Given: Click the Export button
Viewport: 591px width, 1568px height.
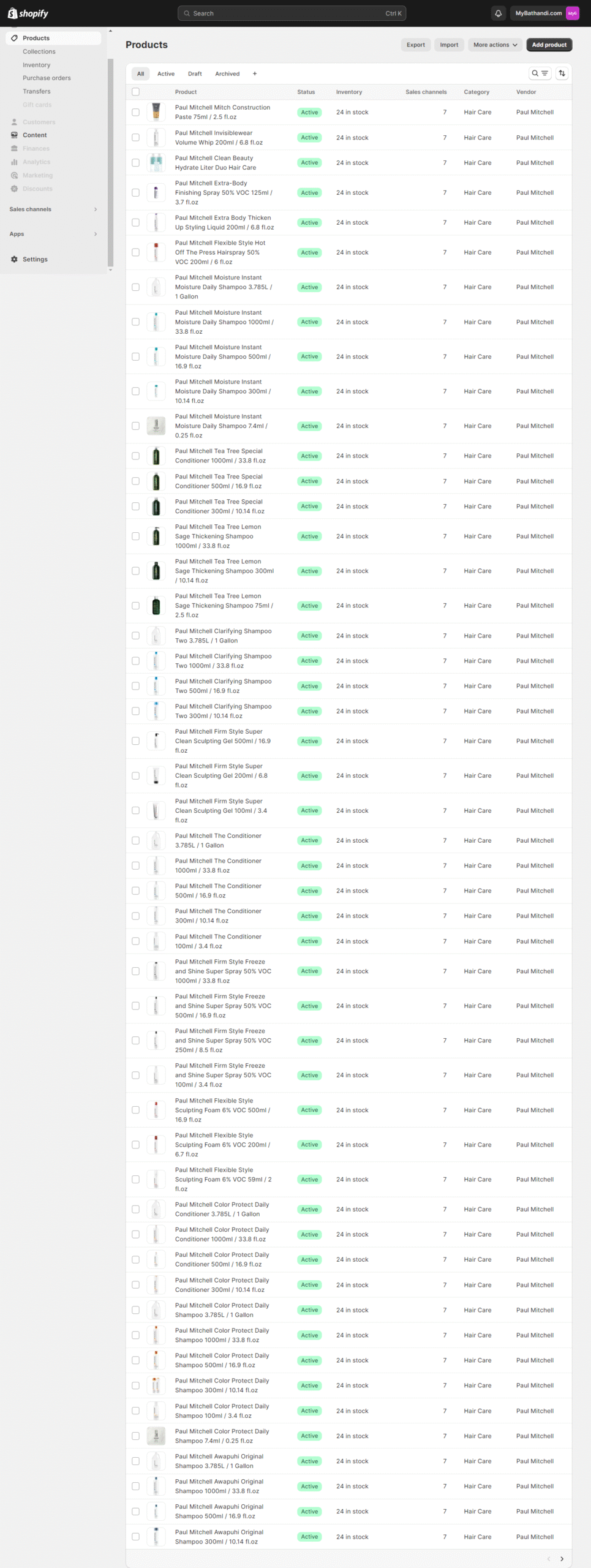Looking at the screenshot, I should click(x=415, y=45).
